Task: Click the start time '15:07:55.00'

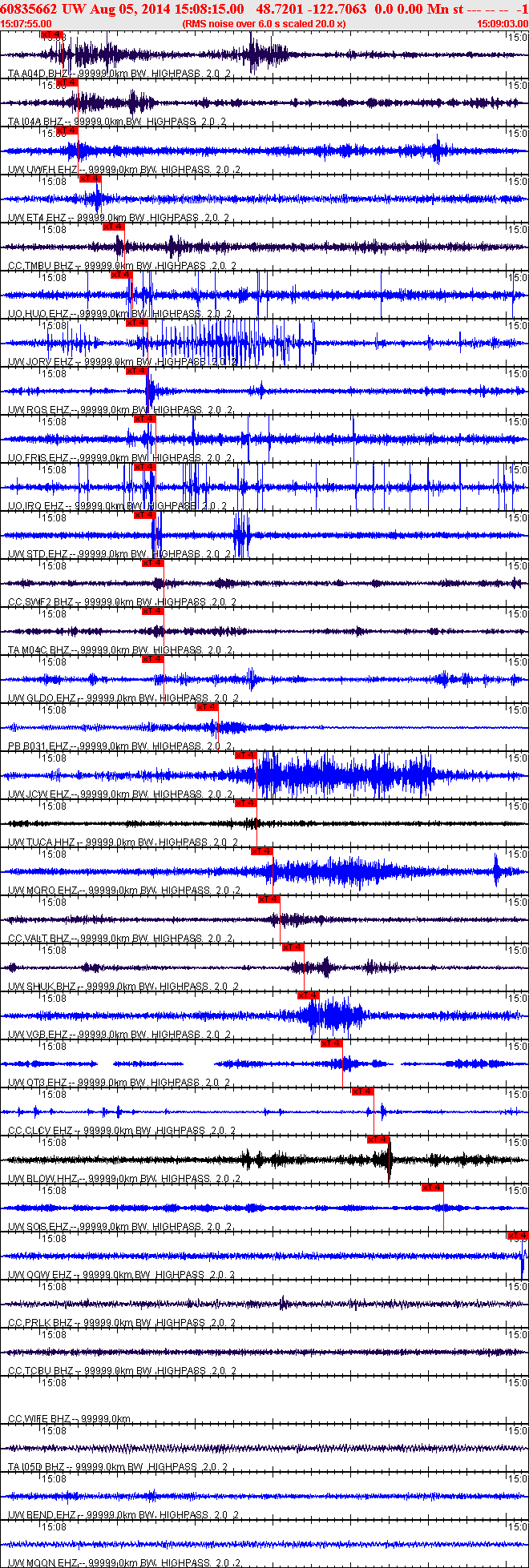Action: pos(26,24)
